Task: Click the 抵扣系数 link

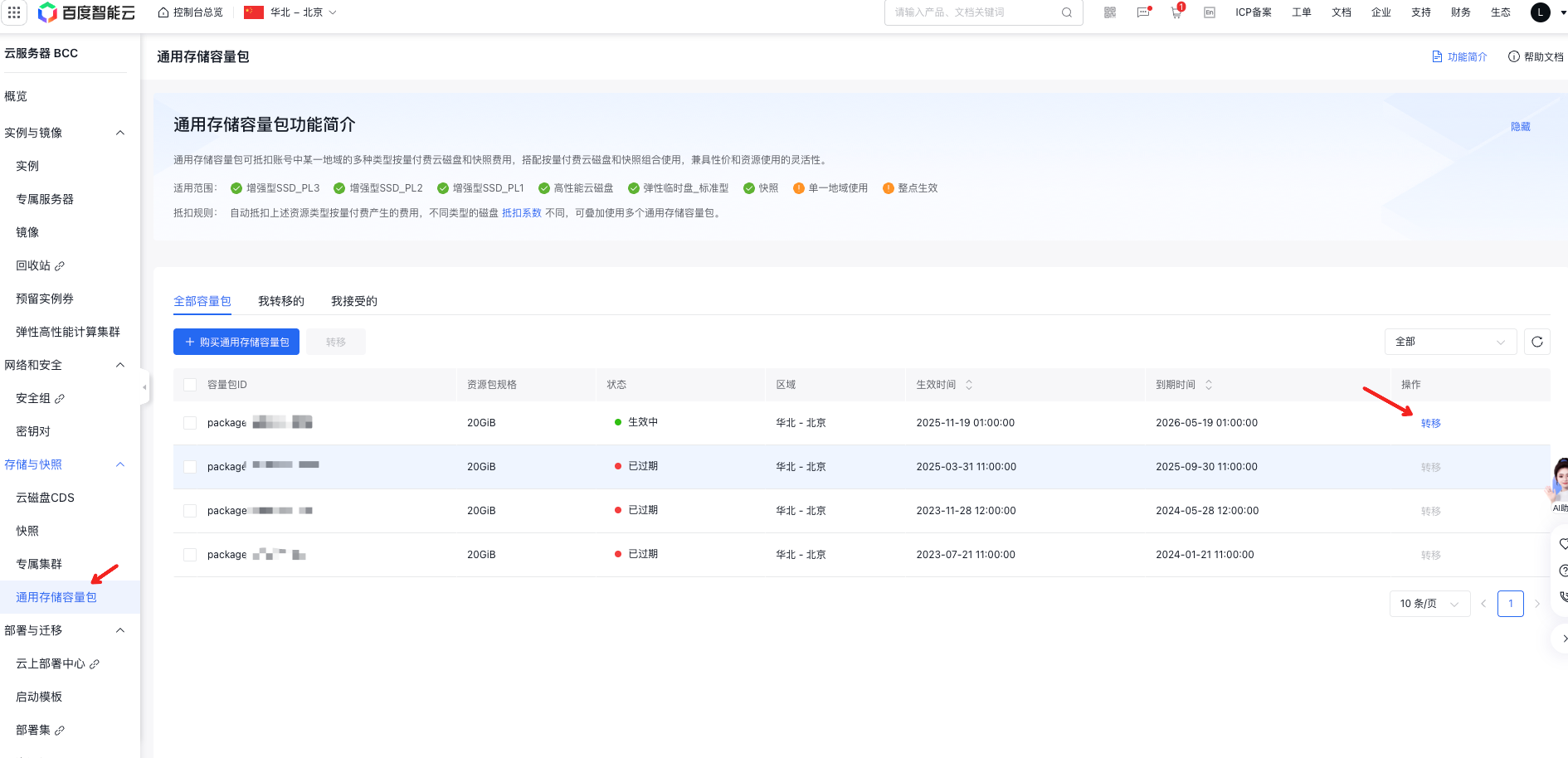Action: click(x=521, y=213)
